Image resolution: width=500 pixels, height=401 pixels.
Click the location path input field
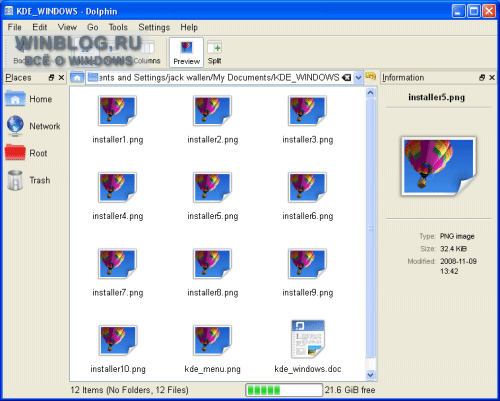coord(220,78)
